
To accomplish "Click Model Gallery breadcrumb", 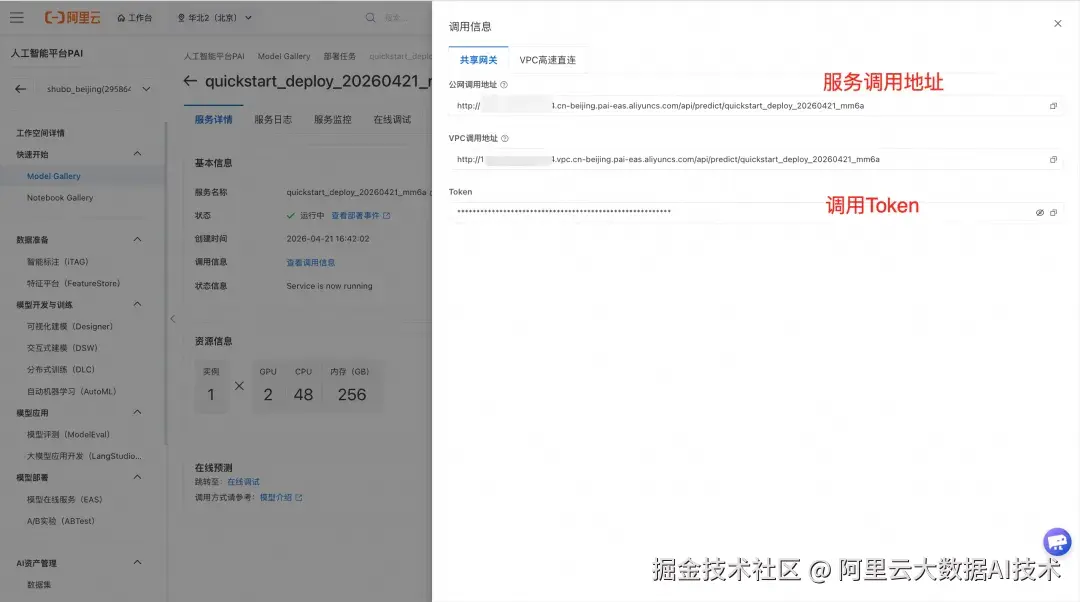I will click(x=284, y=56).
